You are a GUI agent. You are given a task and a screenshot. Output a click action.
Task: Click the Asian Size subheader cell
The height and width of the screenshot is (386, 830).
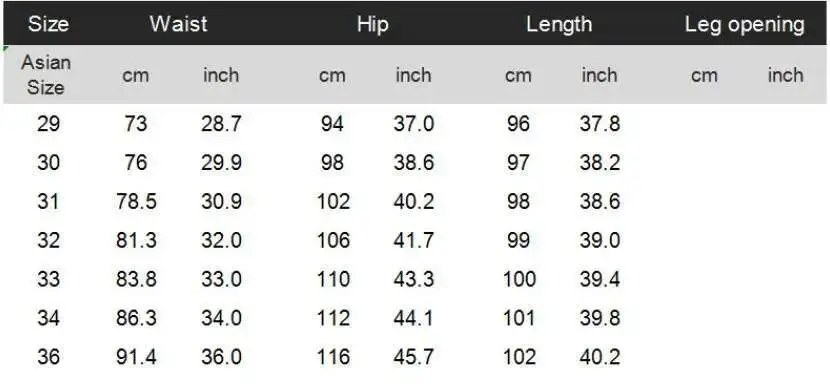pyautogui.click(x=46, y=75)
